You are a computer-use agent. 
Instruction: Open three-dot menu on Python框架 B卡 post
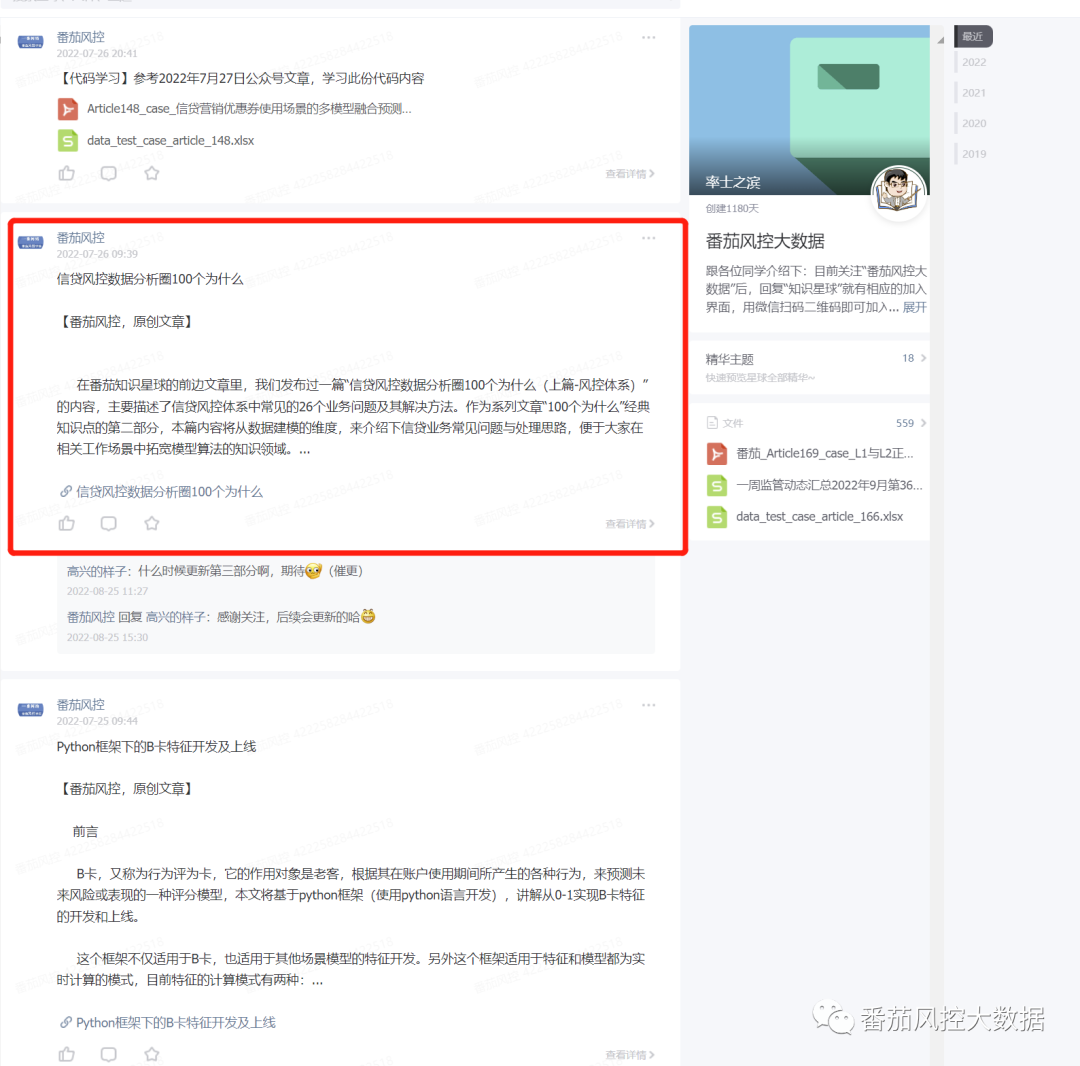coord(648,704)
